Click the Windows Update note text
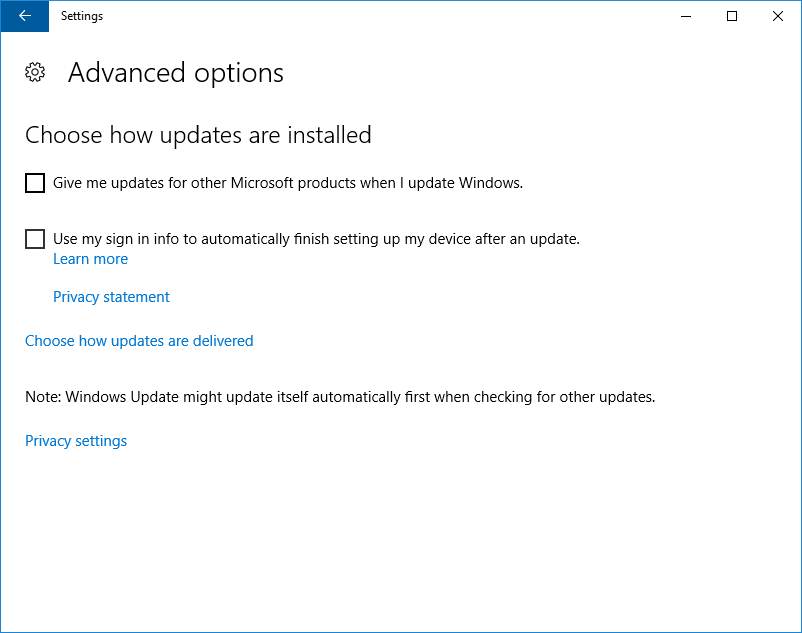Viewport: 802px width, 633px height. pyautogui.click(x=340, y=397)
